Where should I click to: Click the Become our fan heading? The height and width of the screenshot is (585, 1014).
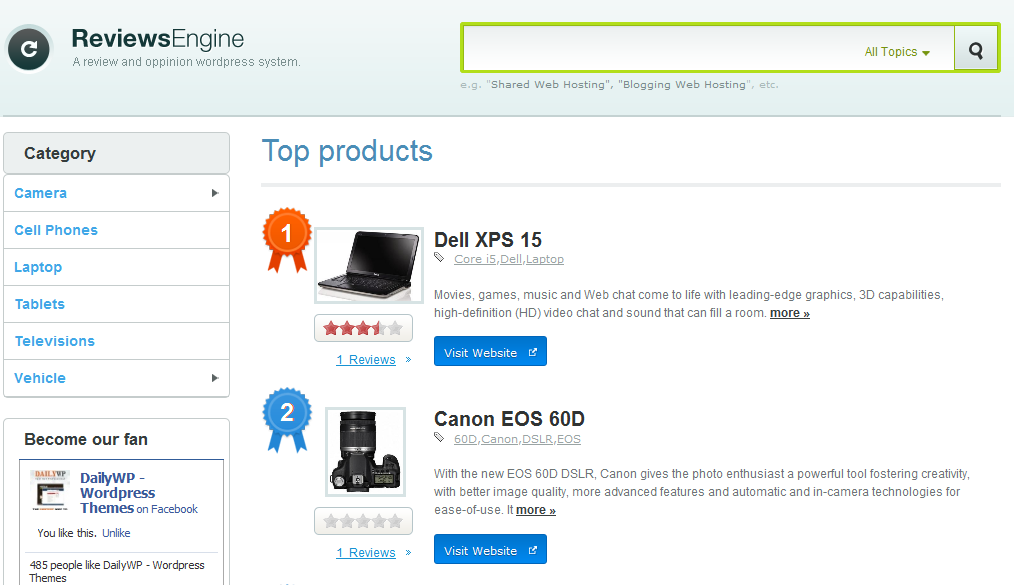pyautogui.click(x=86, y=440)
